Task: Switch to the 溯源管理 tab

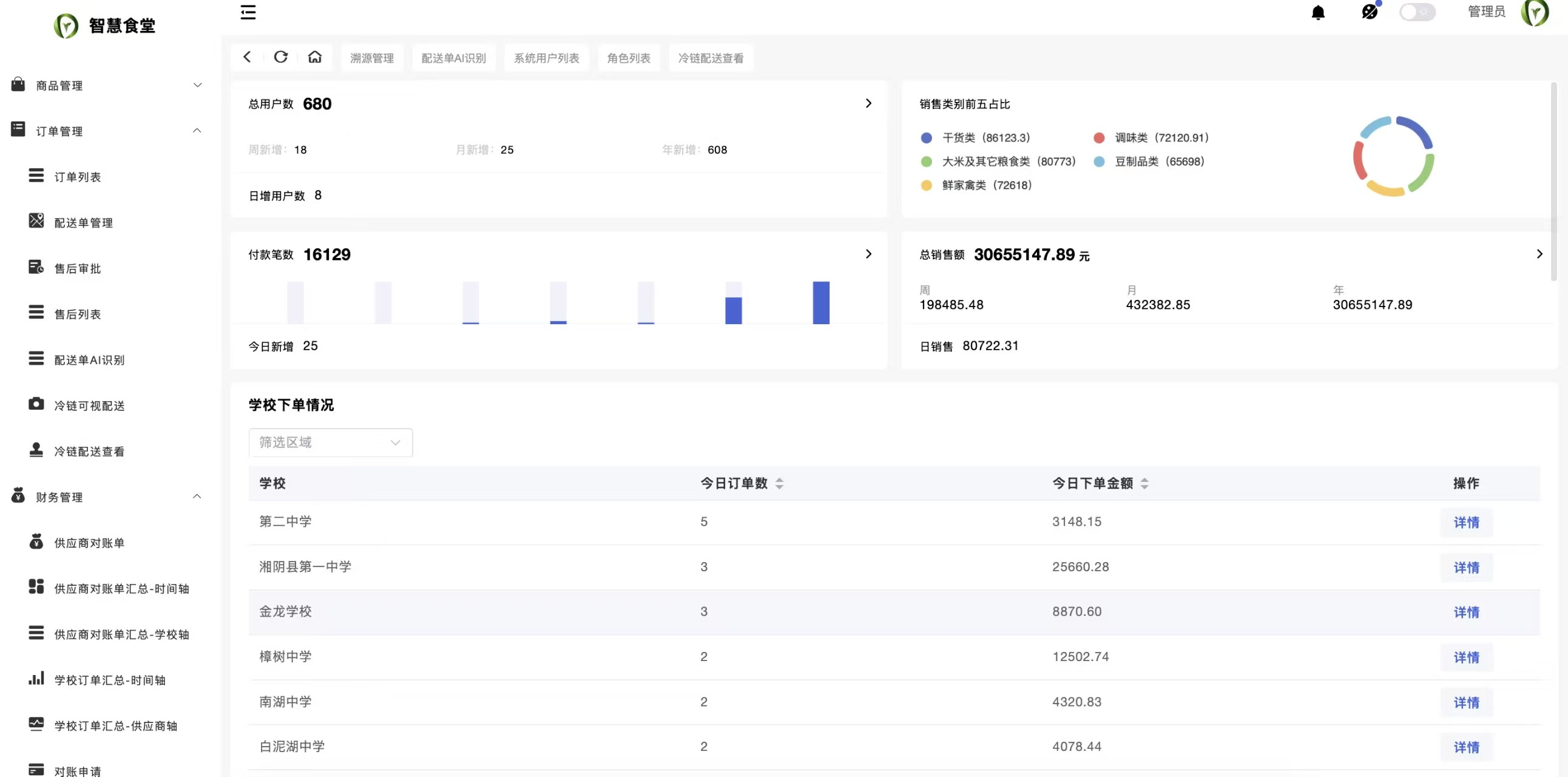Action: coord(372,58)
